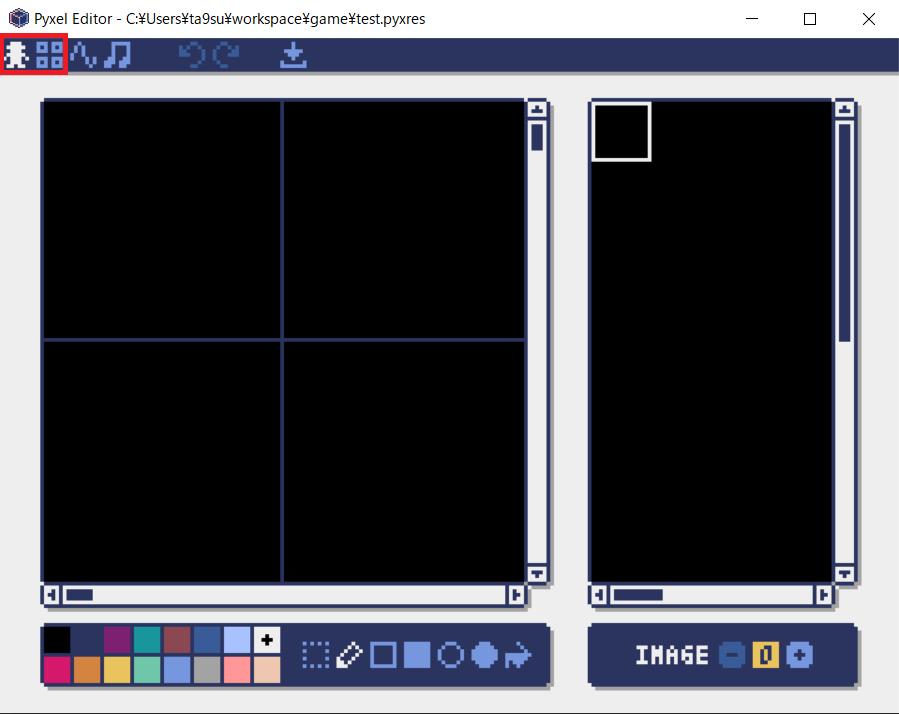899x714 pixels.
Task: Click the Pyxel cube icon in title bar
Action: coord(19,18)
